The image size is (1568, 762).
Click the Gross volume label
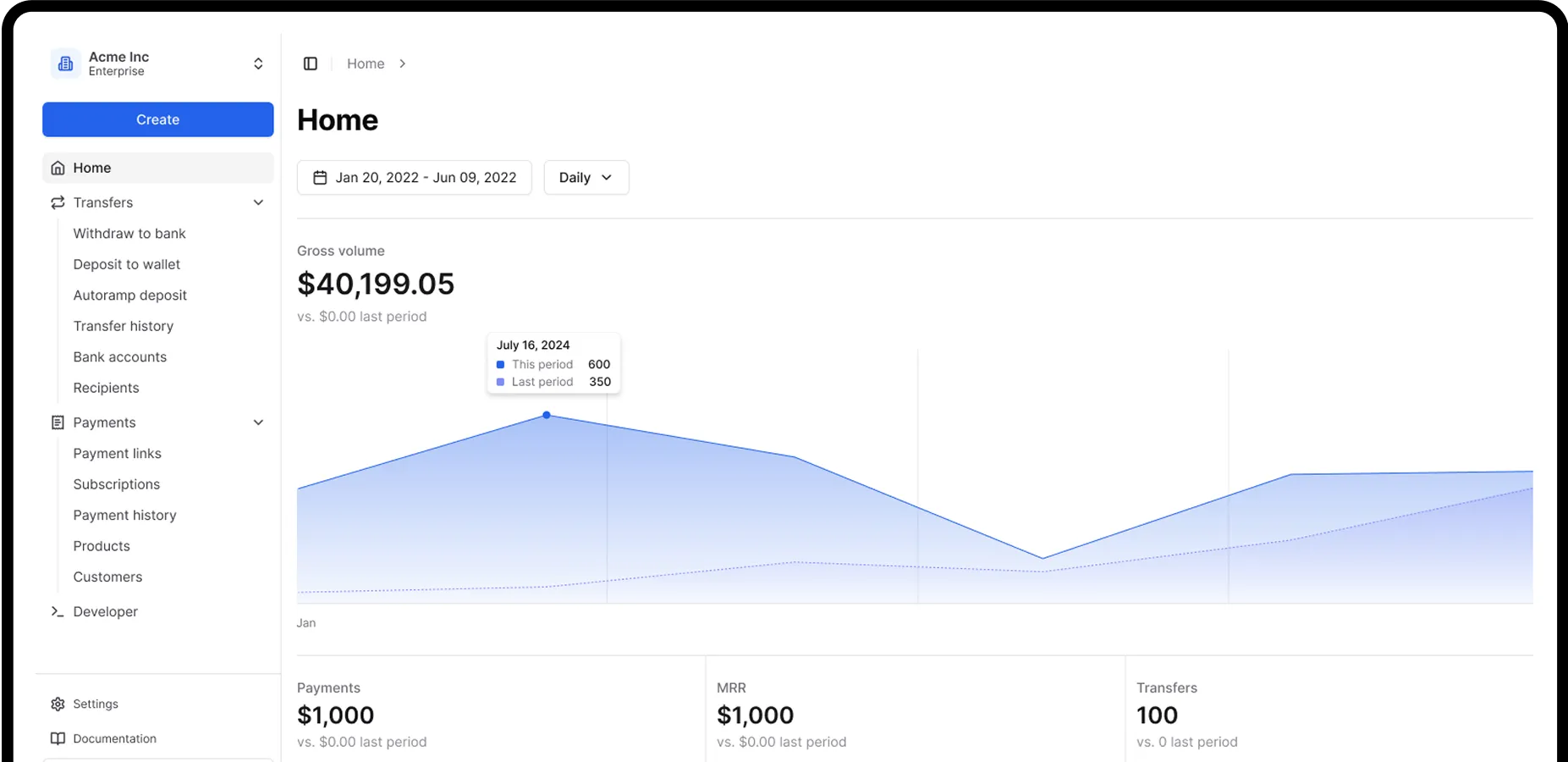[x=341, y=251]
